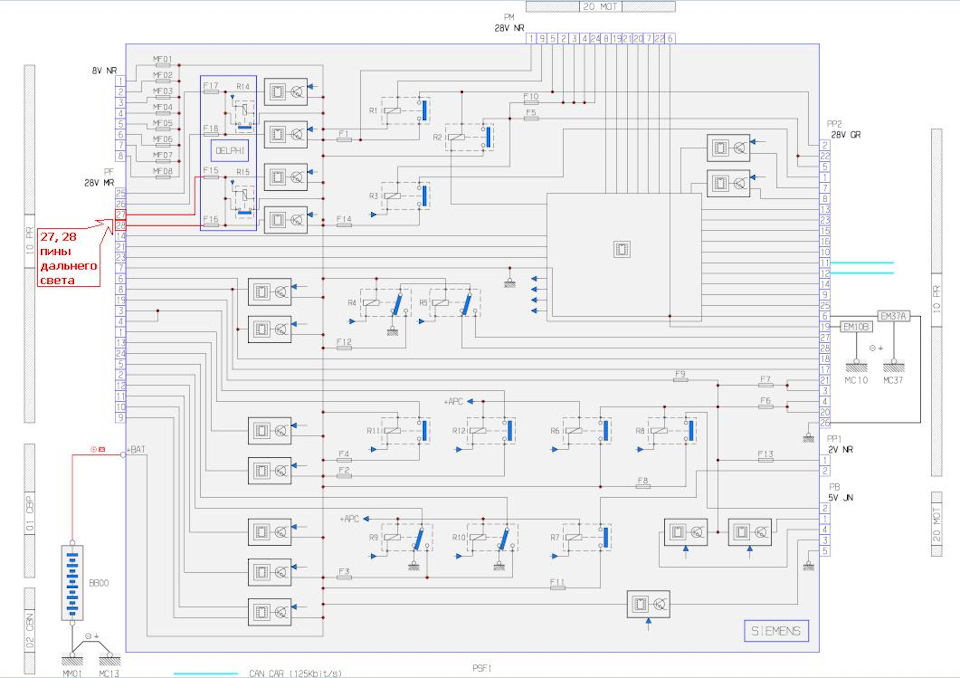
Task: Click maxi-fuse MF08
Action: 163,177
